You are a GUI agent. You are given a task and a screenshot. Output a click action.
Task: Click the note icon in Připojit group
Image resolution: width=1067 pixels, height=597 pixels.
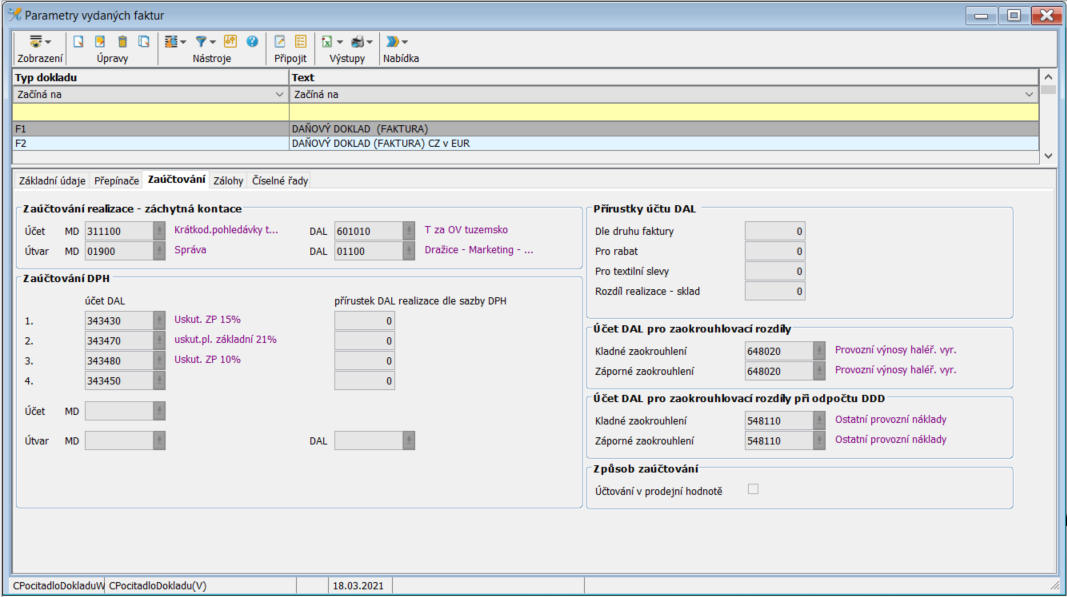pyautogui.click(x=280, y=42)
